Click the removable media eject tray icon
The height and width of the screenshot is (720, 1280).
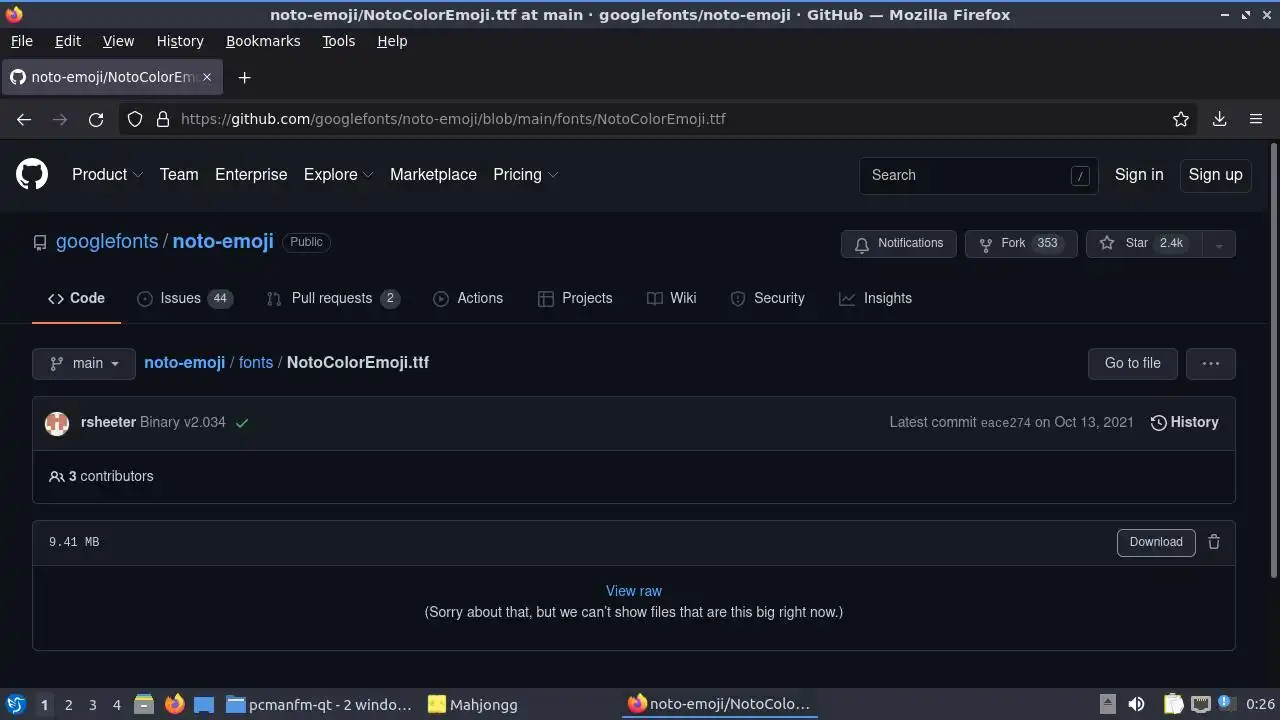(1107, 704)
